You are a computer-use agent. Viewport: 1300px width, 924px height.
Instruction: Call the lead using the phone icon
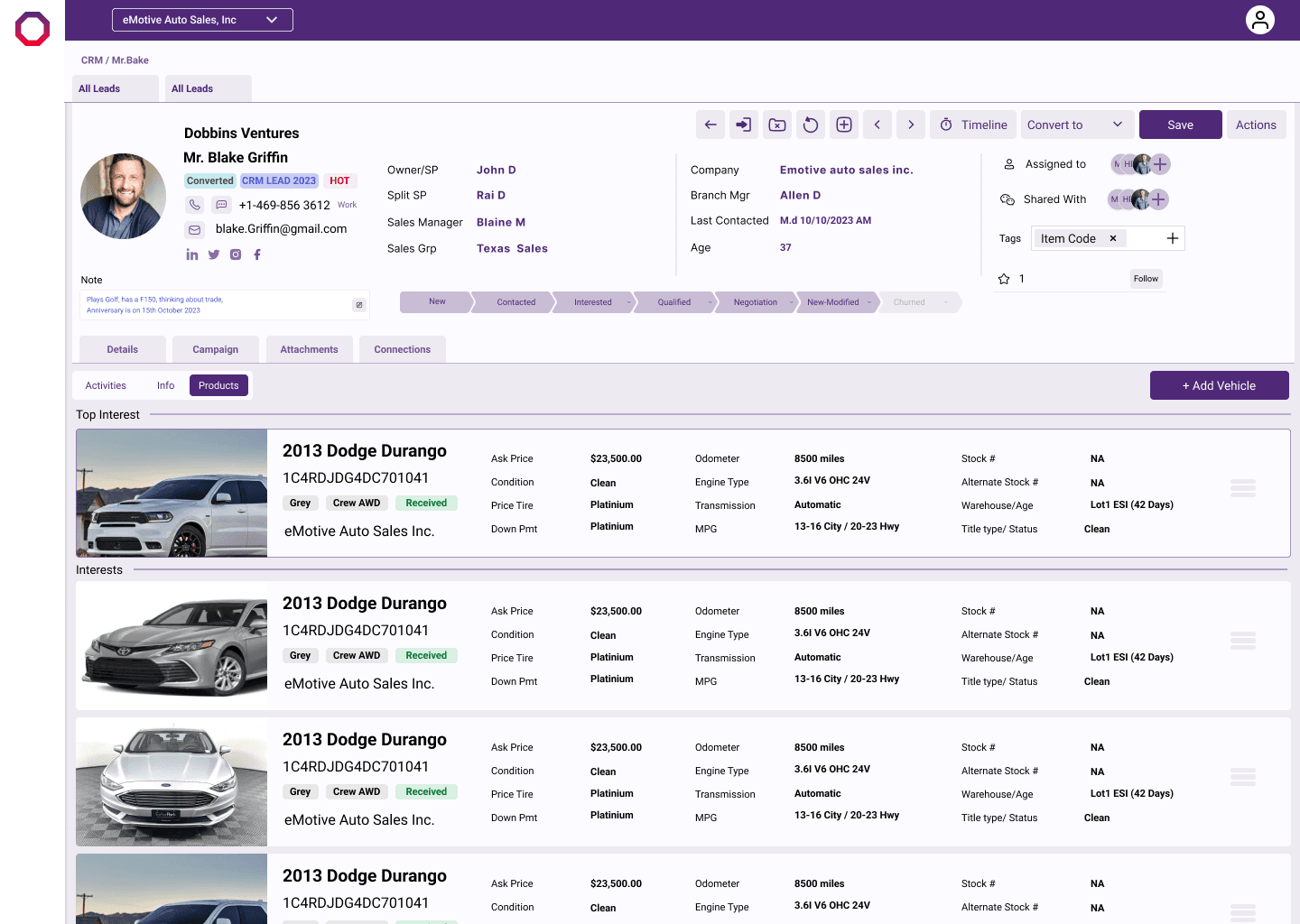pos(195,205)
